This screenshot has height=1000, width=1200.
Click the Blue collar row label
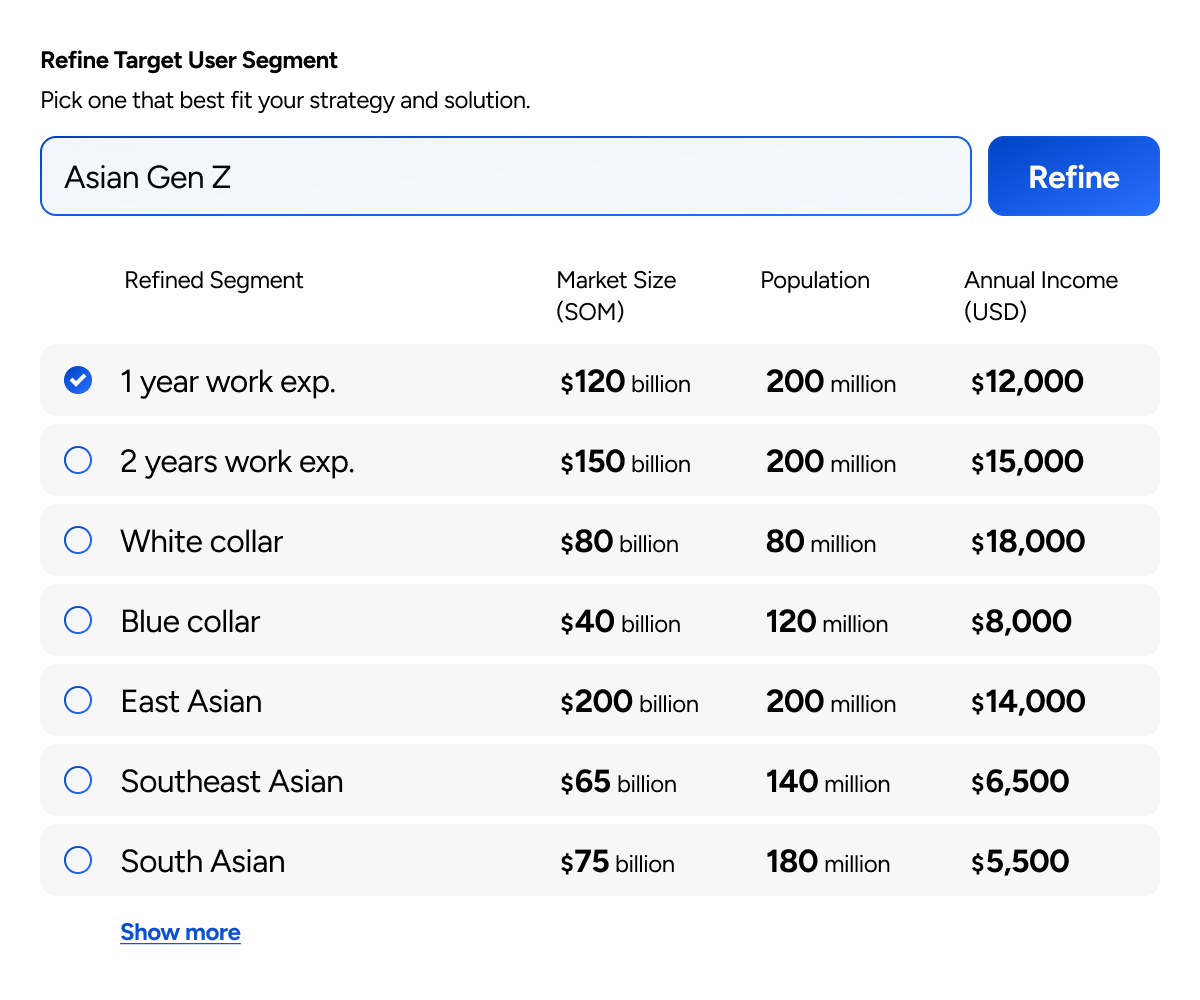pyautogui.click(x=190, y=621)
